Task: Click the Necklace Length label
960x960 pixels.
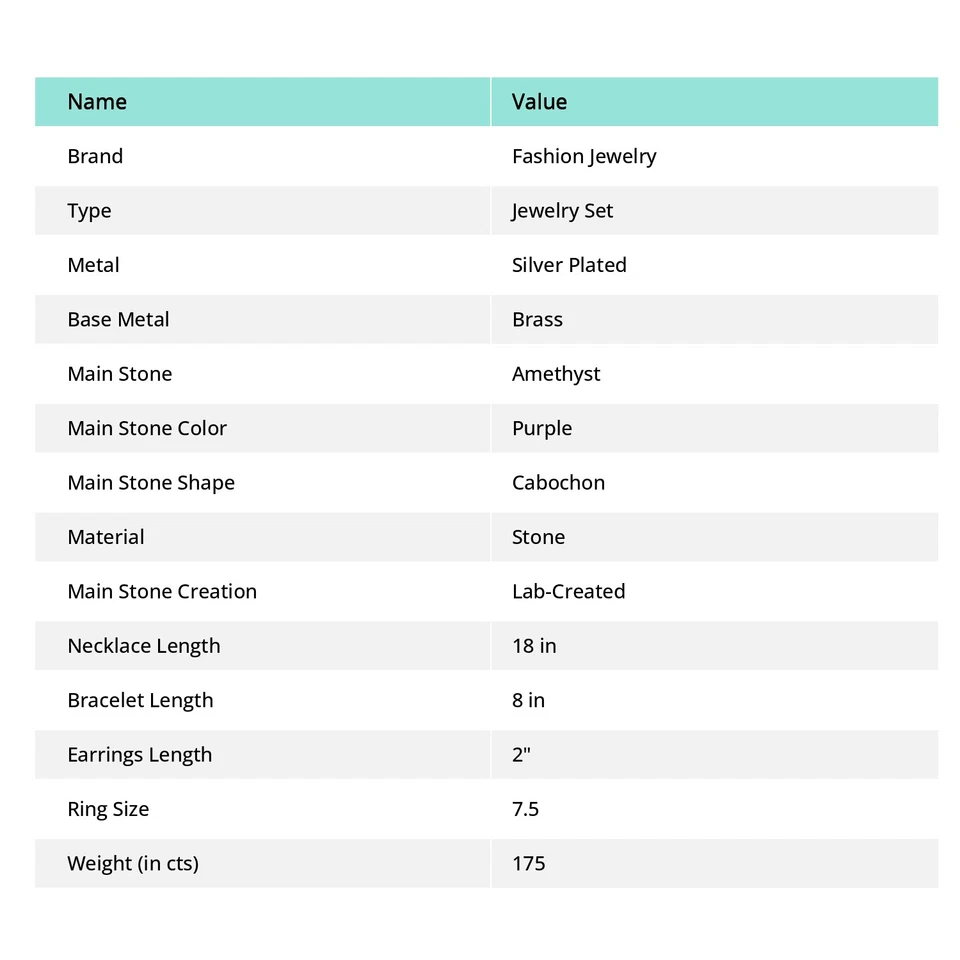Action: click(x=144, y=646)
